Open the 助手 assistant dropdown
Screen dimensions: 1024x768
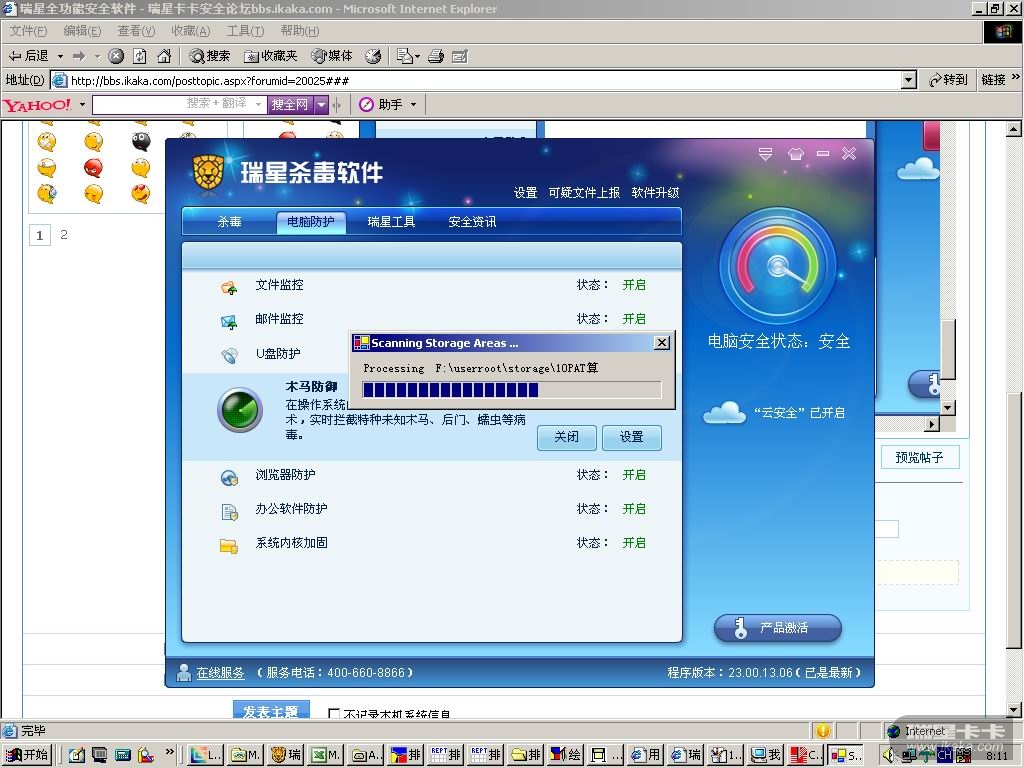pyautogui.click(x=413, y=104)
